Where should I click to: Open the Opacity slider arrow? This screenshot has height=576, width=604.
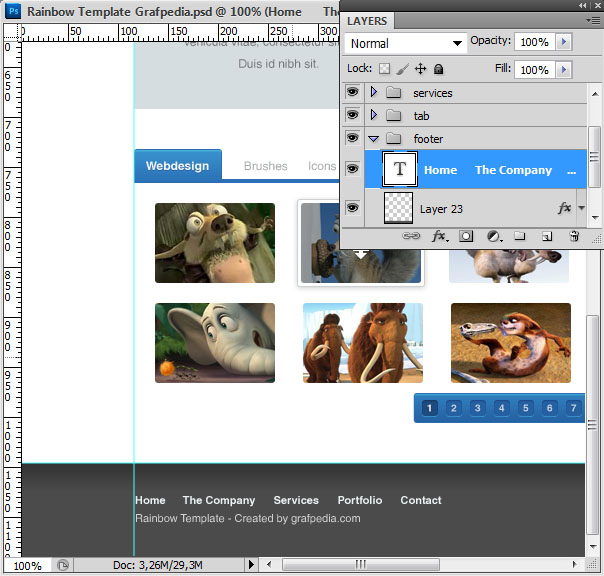564,42
